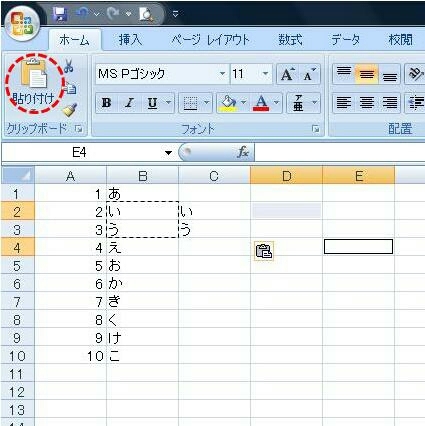Toggle Bold formatting
Viewport: 425px width, 426px height.
106,103
